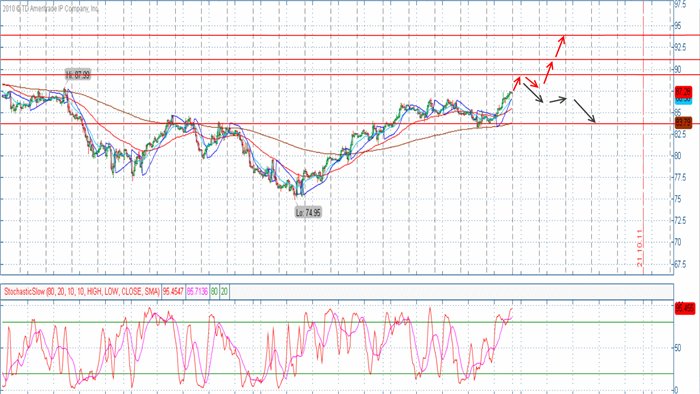Click the red 95.4547 stochastic value box
Viewport: 700px width, 394px height.
[x=173, y=292]
